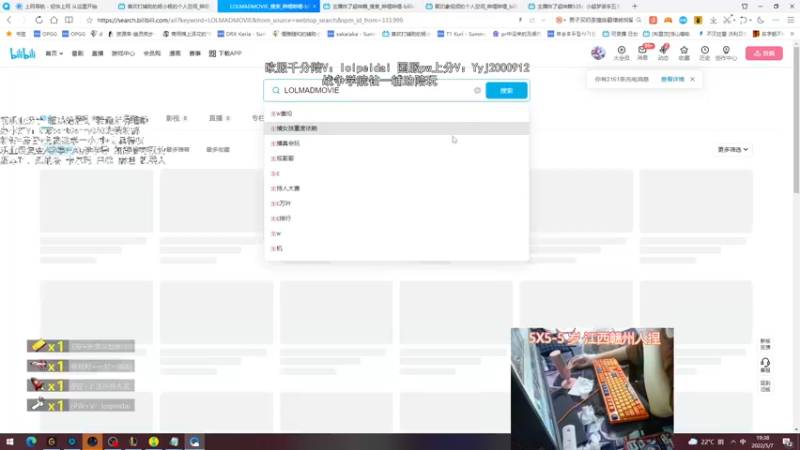The width and height of the screenshot is (800, 450).
Task: Clear the search box with the X icon
Action: click(x=477, y=90)
